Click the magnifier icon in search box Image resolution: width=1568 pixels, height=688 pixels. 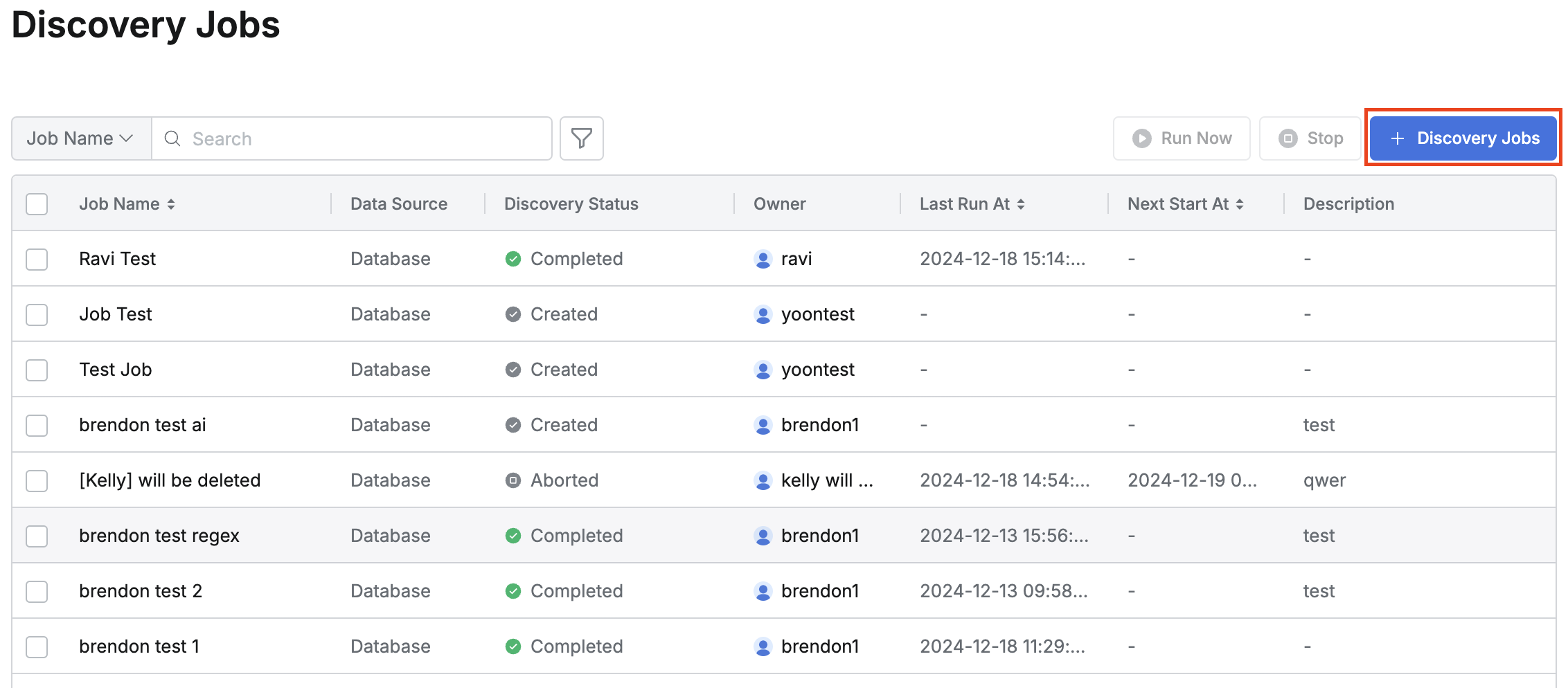coord(172,138)
